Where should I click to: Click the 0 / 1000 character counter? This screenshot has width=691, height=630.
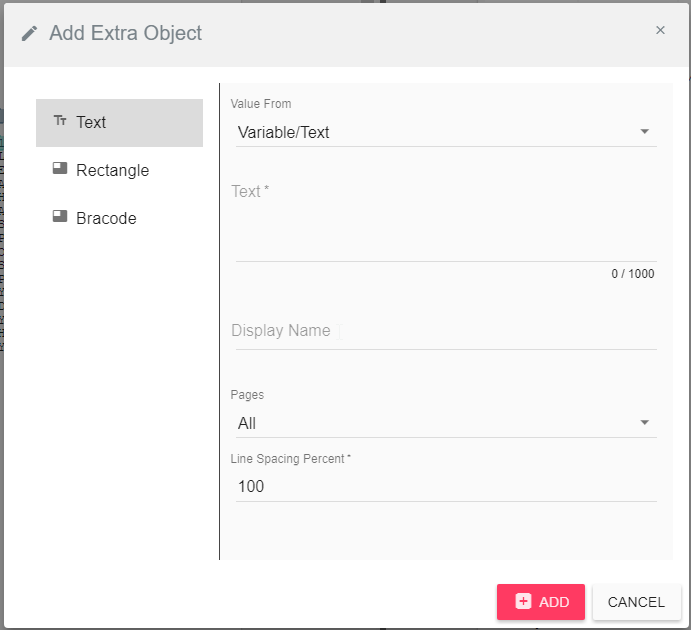(x=633, y=274)
